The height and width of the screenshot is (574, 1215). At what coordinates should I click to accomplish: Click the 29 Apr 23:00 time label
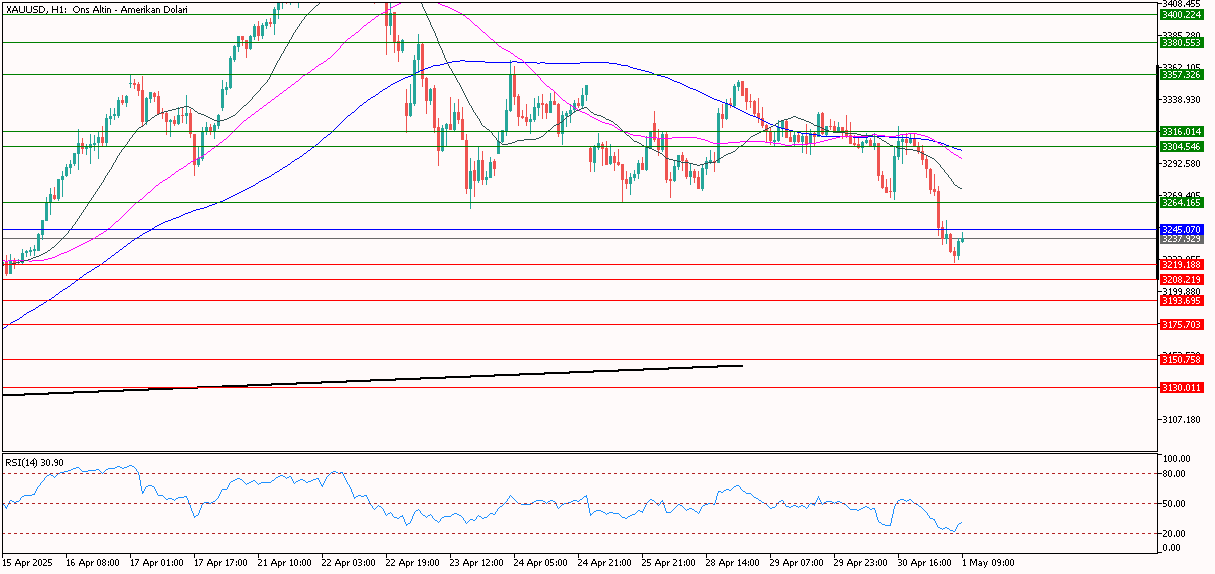point(859,563)
